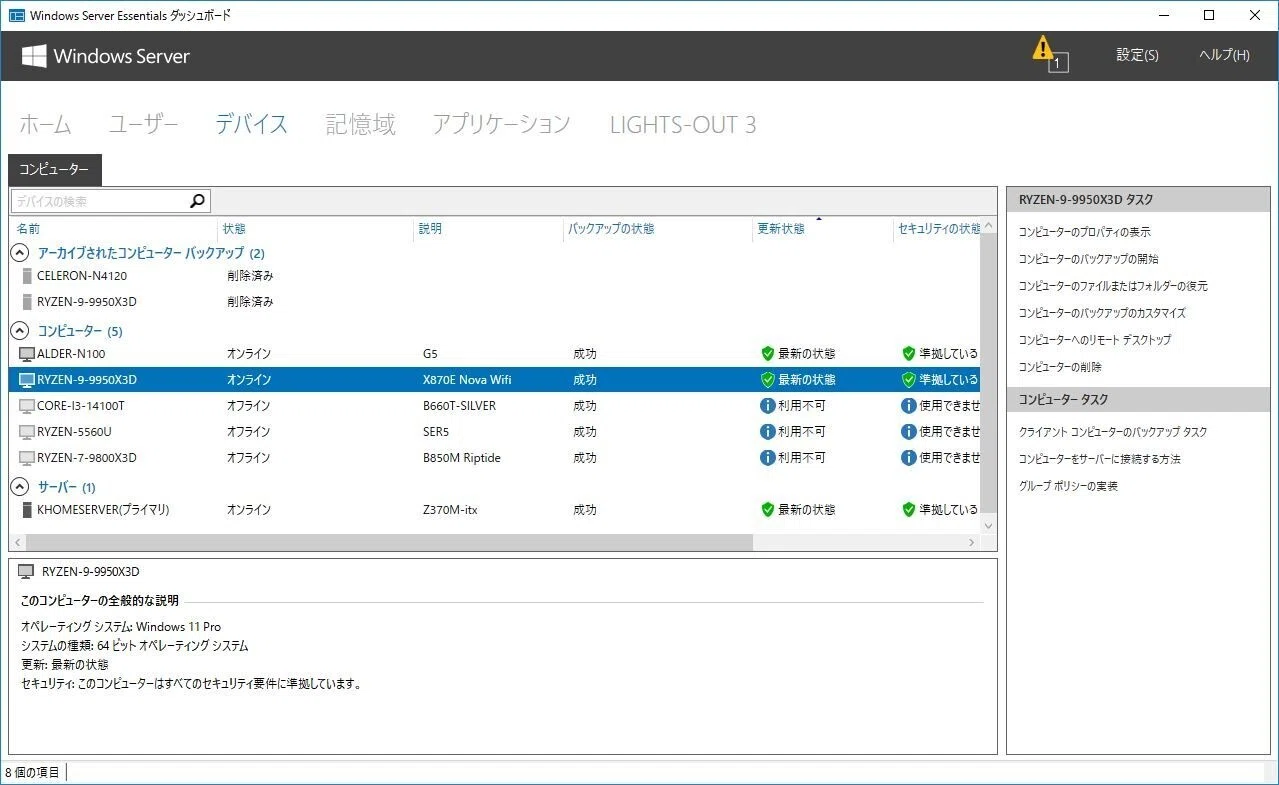Click the green security shield for ALDER-N100

click(x=909, y=354)
